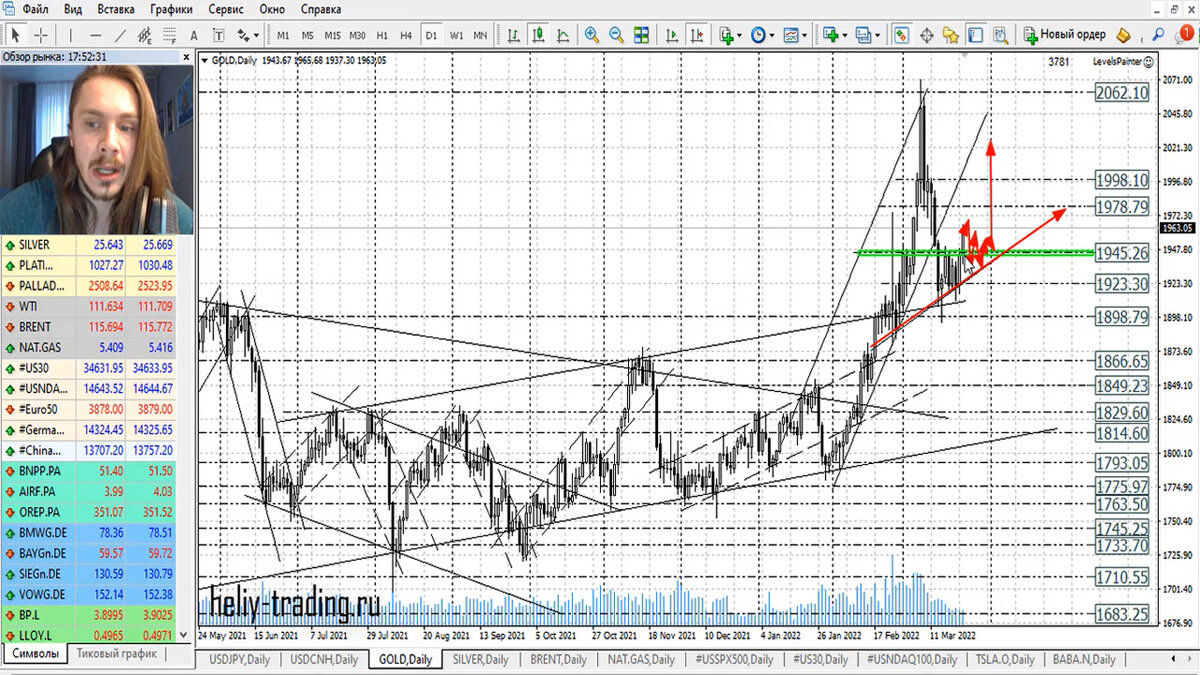Image resolution: width=1200 pixels, height=675 pixels.
Task: Select the text tool A
Action: (x=194, y=35)
